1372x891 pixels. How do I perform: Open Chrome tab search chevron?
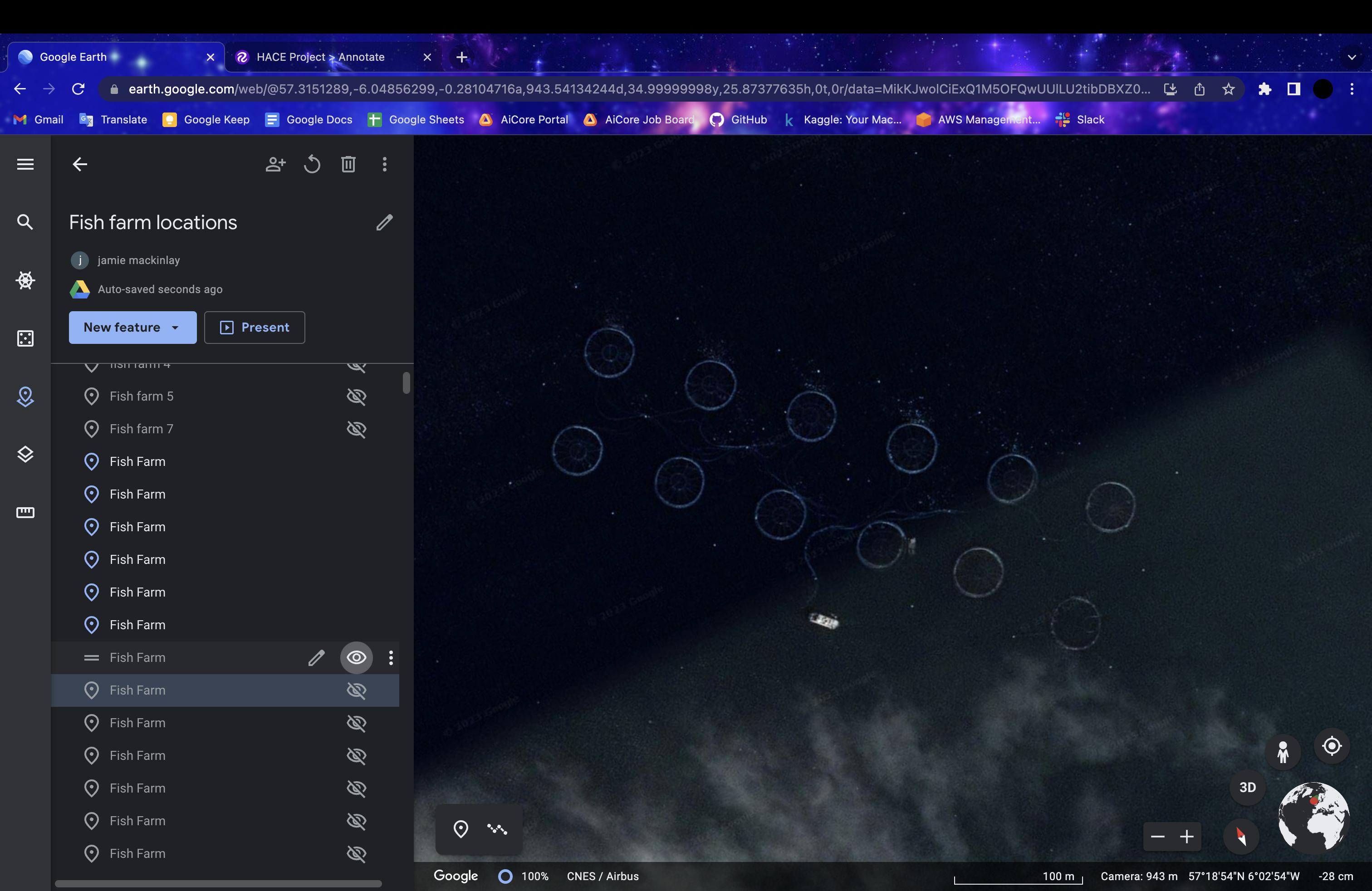1352,57
